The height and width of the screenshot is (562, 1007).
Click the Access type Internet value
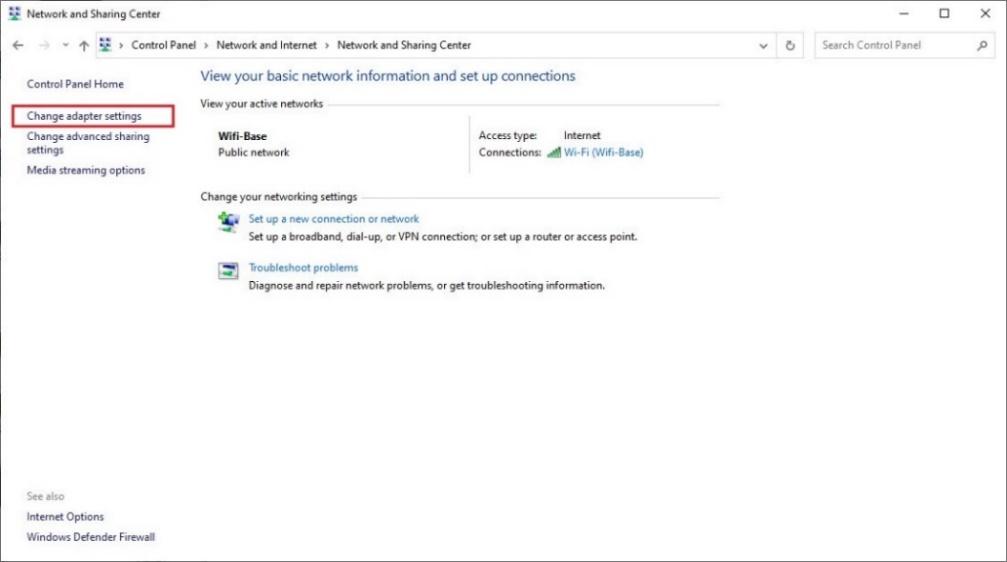click(582, 136)
